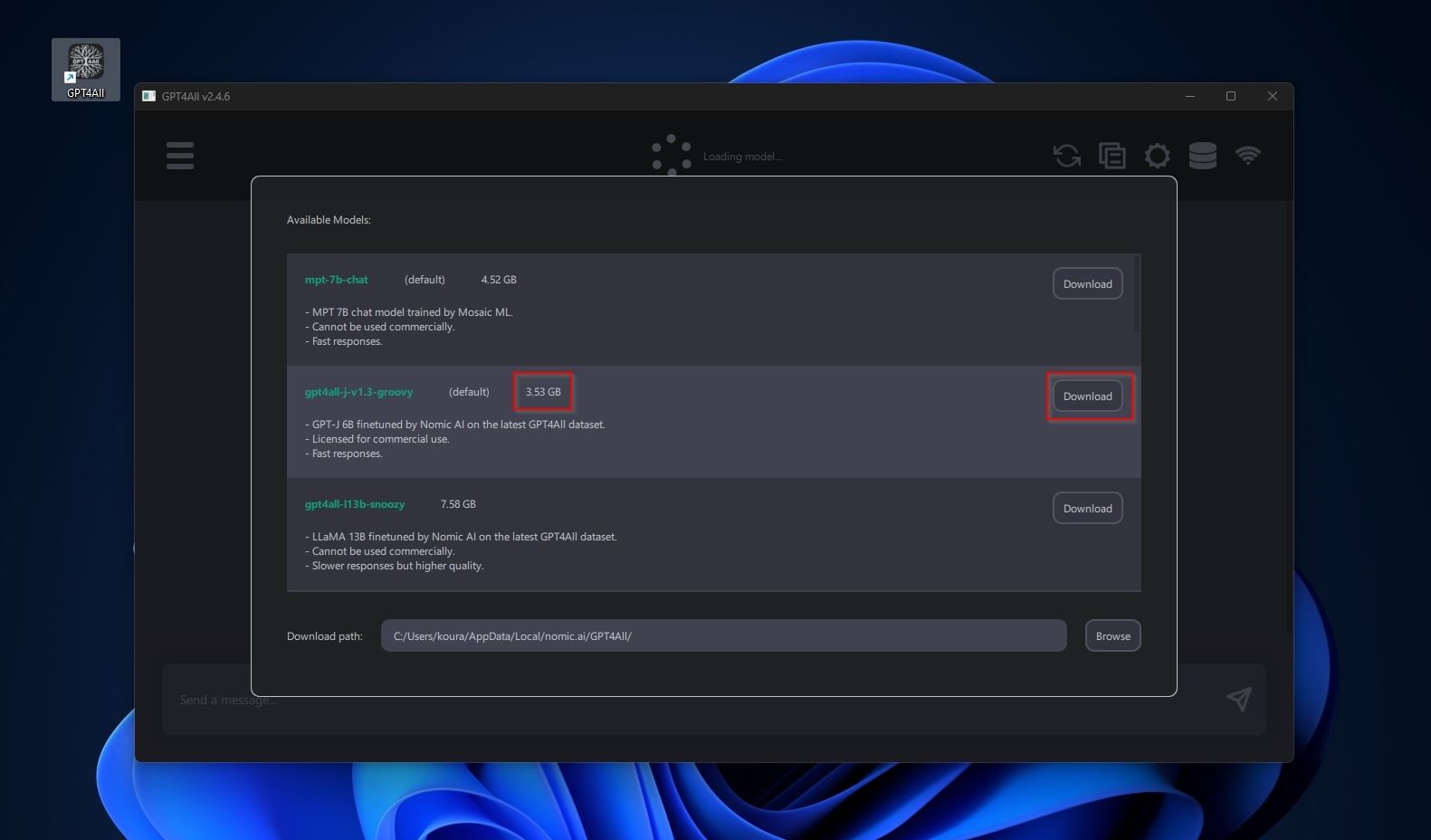Screen dimensions: 1431x840
Task: Download the gpt4all-j-v1.3-groovy model
Action: [x=1087, y=396]
